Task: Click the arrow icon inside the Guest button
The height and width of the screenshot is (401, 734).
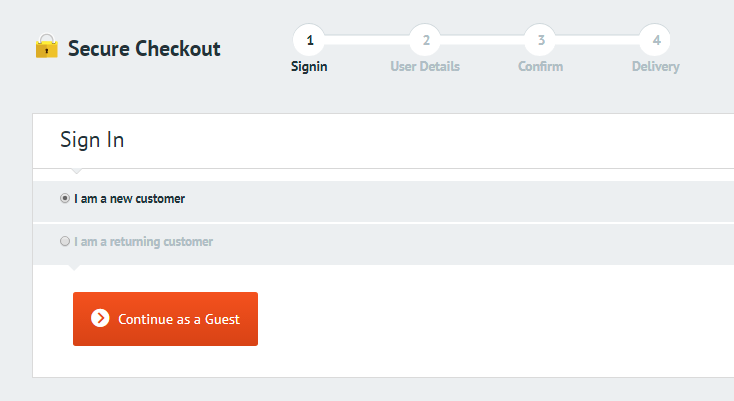Action: 100,318
